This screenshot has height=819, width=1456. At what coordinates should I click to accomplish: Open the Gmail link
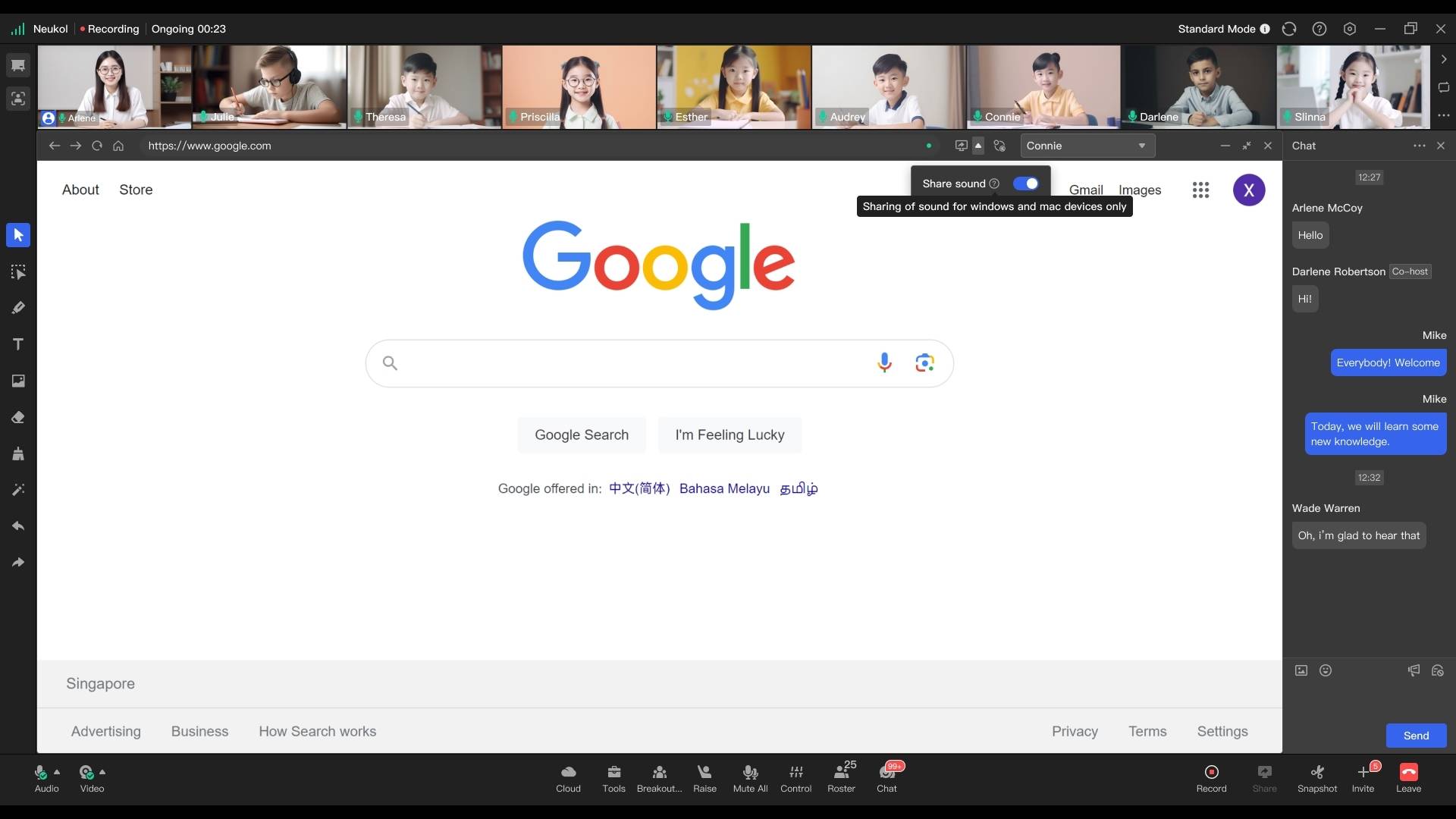[1086, 190]
